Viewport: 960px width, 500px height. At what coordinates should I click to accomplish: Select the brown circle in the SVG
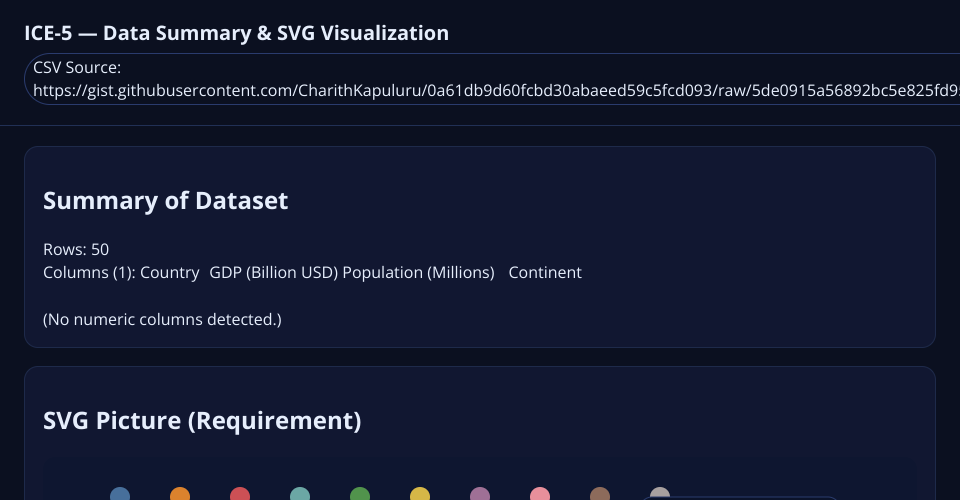click(600, 495)
